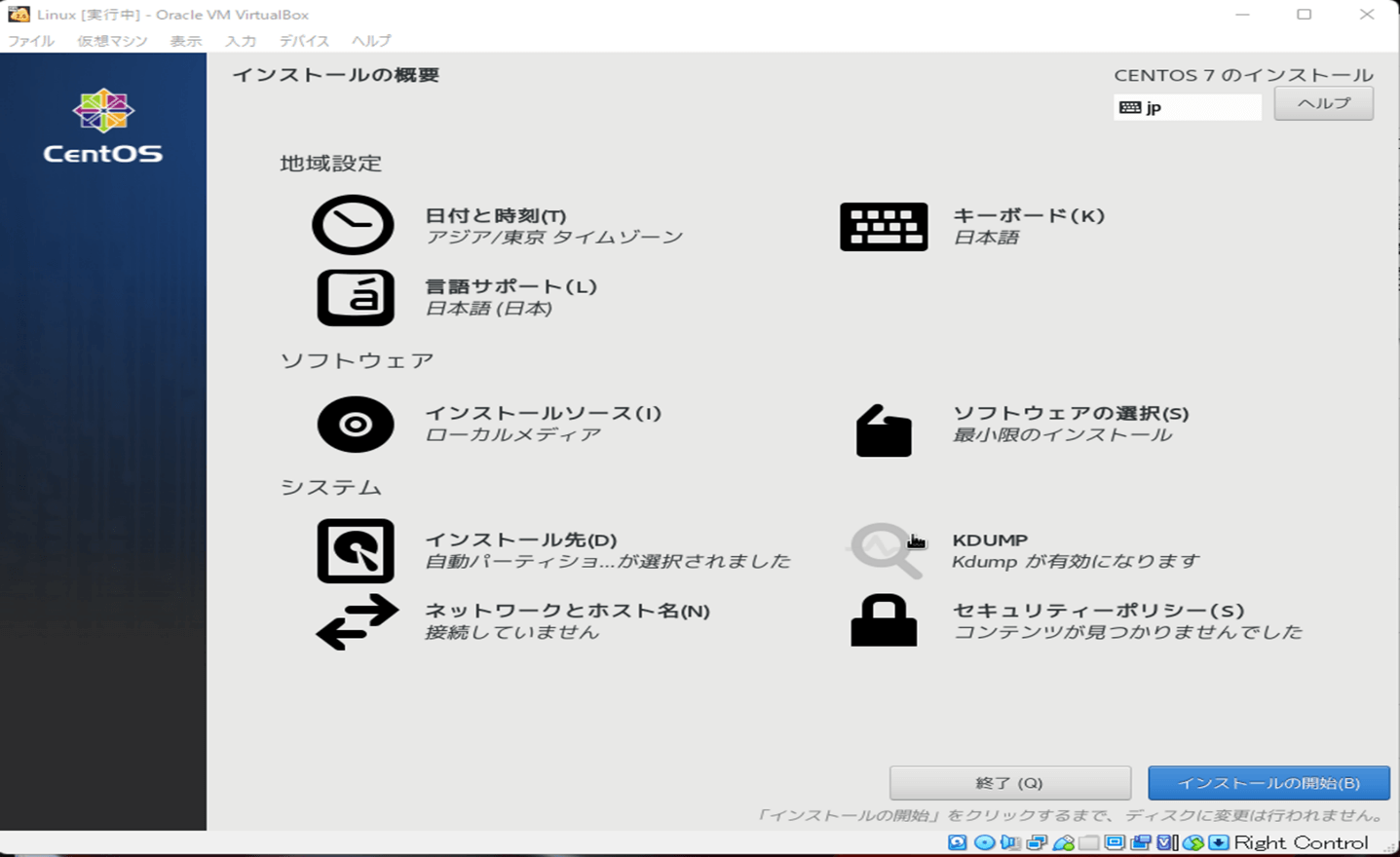Click ローカルメディア text

coord(513,435)
